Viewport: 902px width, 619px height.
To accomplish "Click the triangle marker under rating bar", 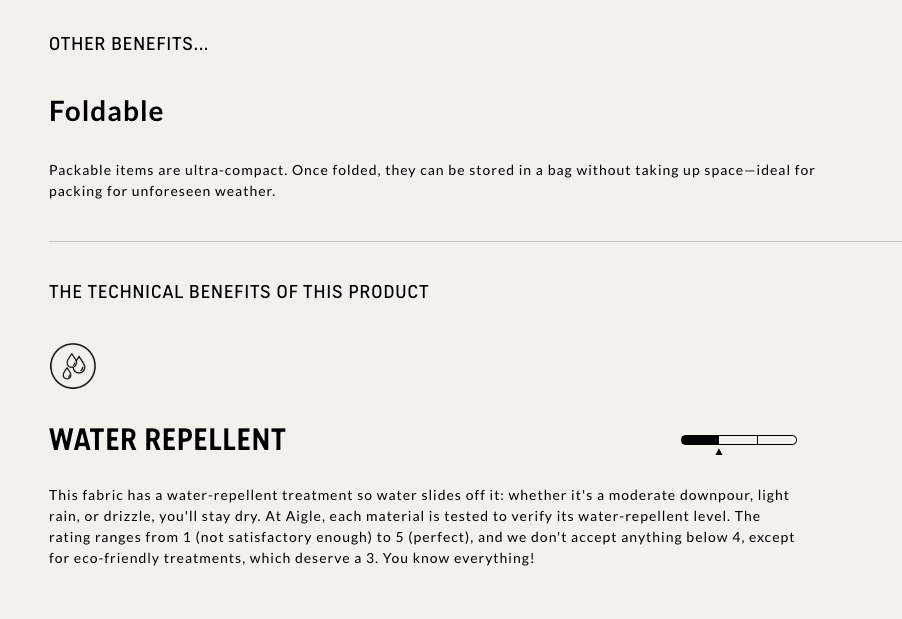I will (718, 452).
